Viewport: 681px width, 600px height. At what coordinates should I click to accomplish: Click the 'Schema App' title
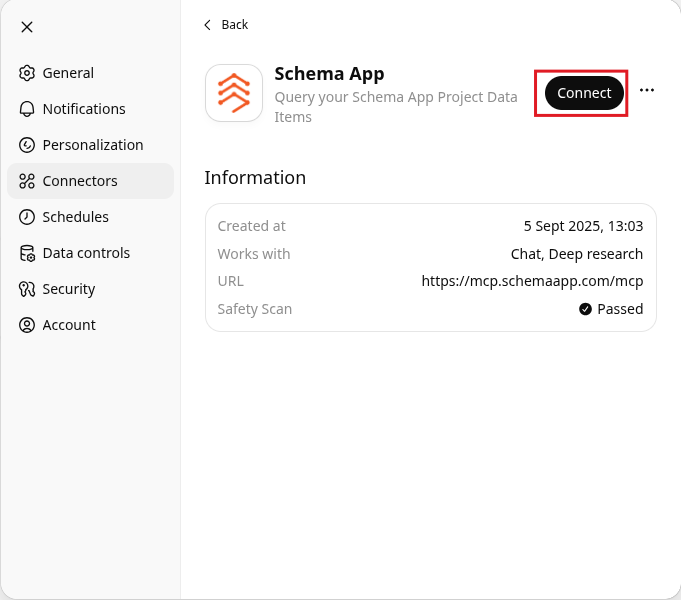click(329, 74)
